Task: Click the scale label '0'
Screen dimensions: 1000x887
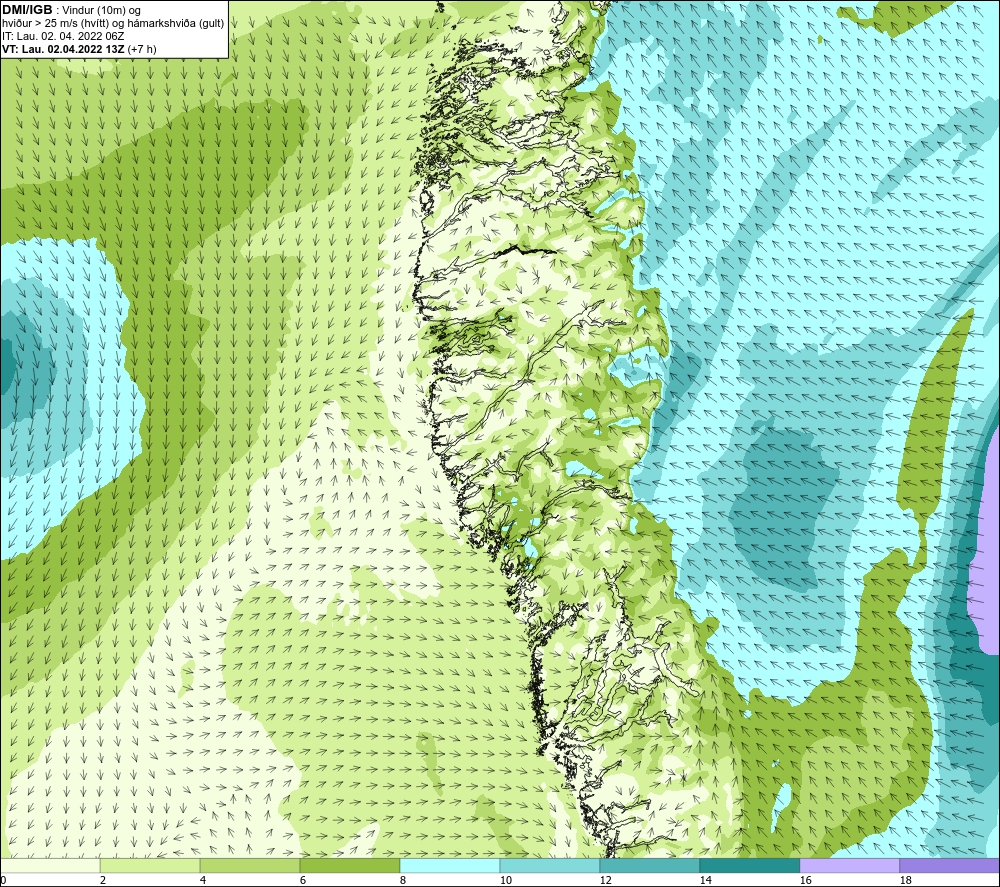Action: click(x=3, y=880)
